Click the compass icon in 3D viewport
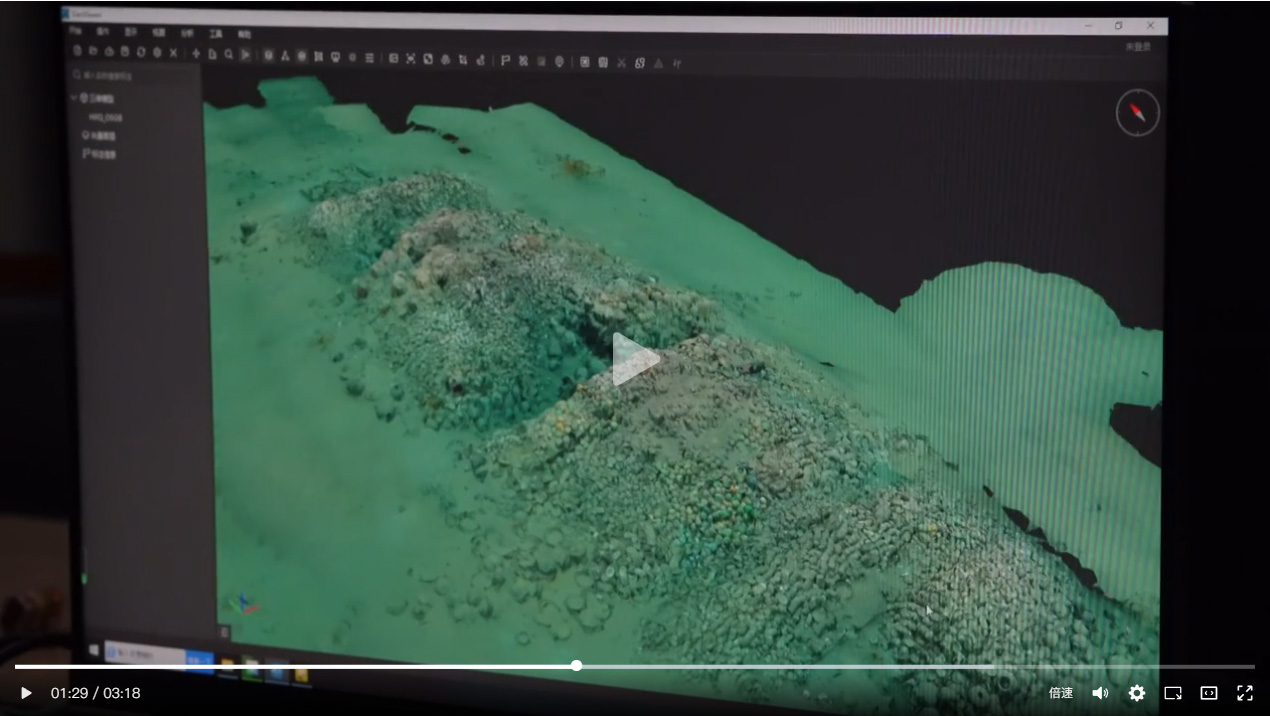The height and width of the screenshot is (716, 1270). 1138,113
